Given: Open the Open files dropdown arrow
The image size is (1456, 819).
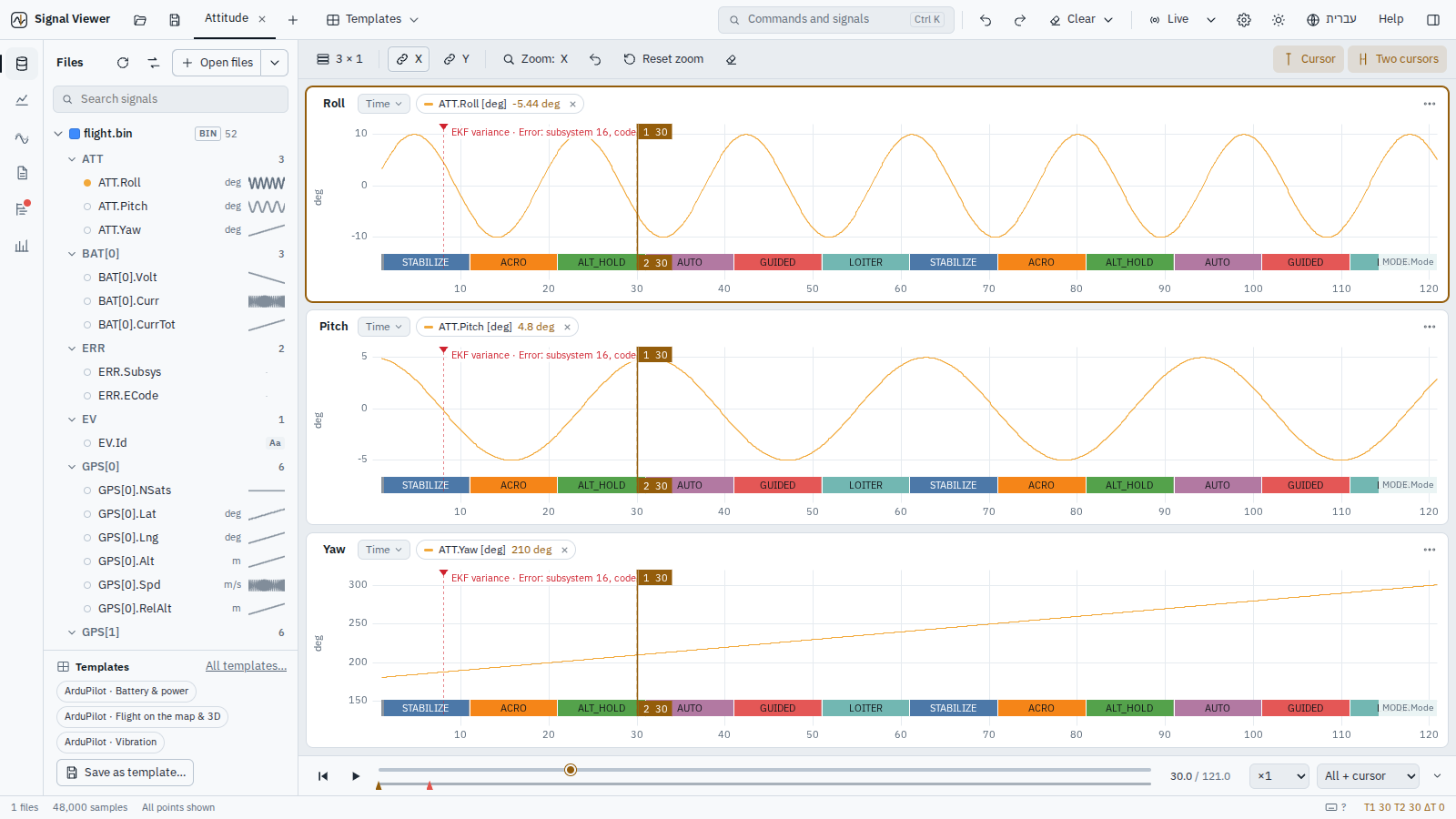Looking at the screenshot, I should (x=275, y=63).
